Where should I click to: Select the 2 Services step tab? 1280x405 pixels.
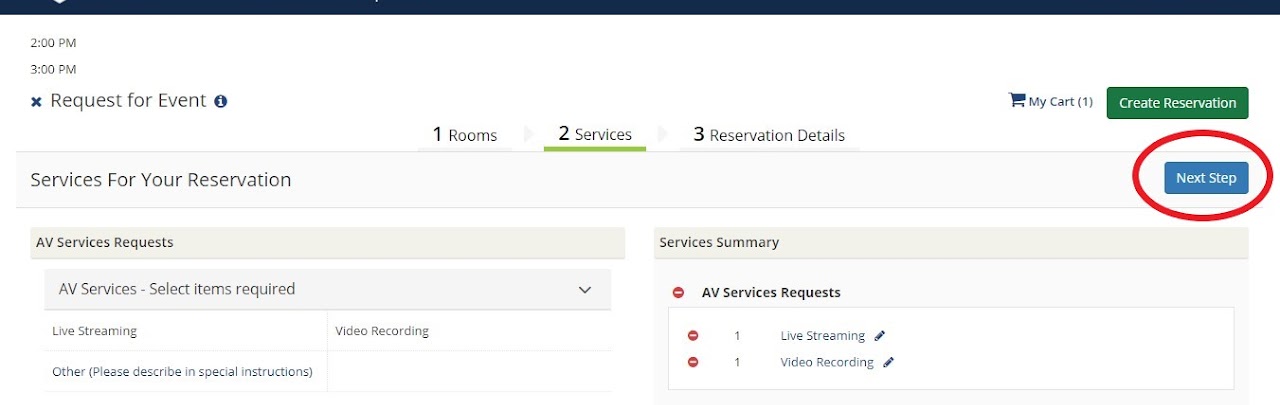click(x=595, y=135)
